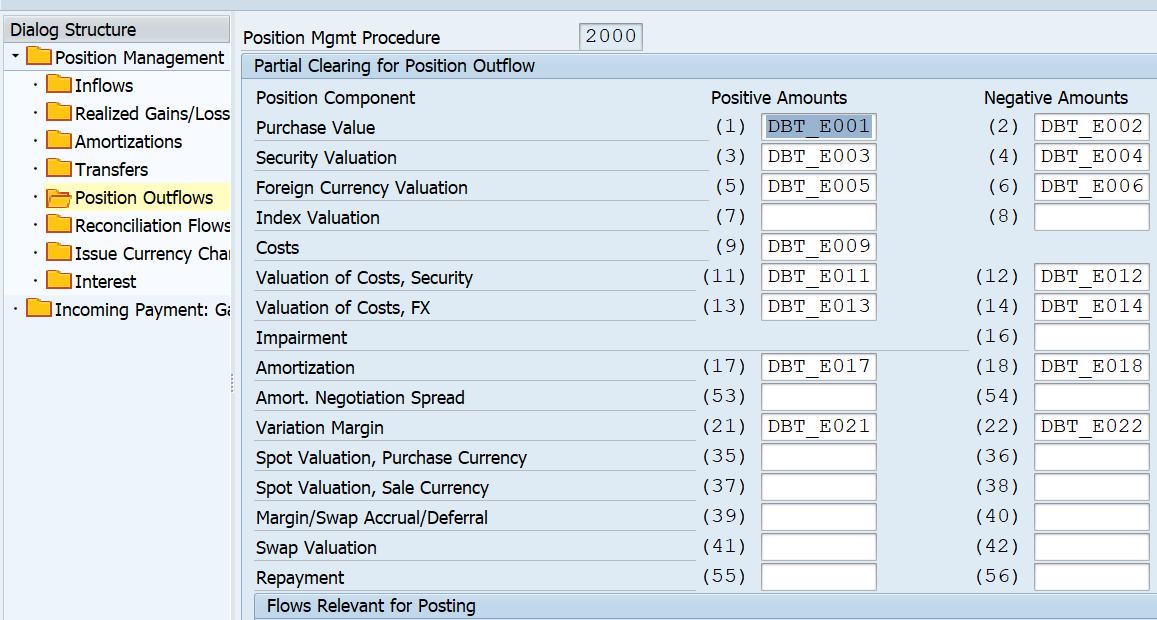Click the Purchase Value positive amount field

click(818, 127)
